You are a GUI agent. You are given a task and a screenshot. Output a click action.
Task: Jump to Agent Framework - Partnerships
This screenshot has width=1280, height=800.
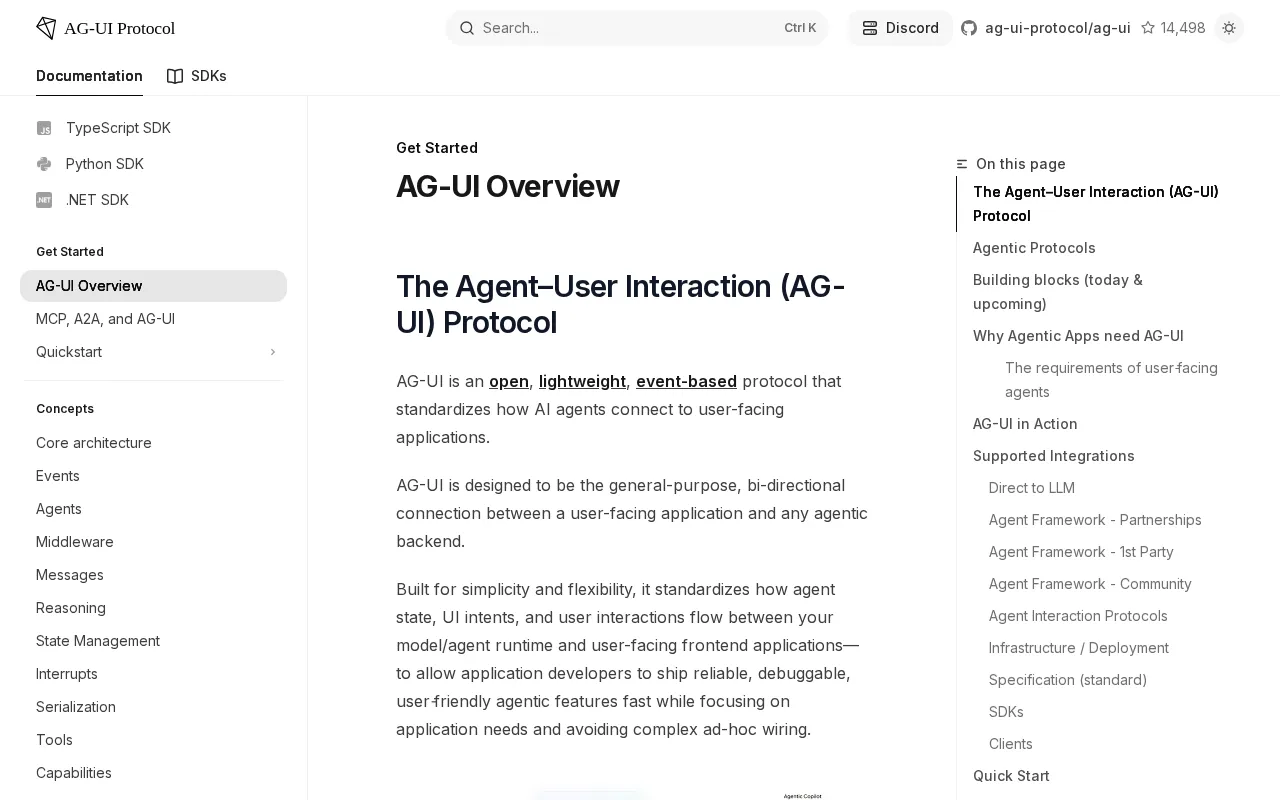tap(1095, 520)
